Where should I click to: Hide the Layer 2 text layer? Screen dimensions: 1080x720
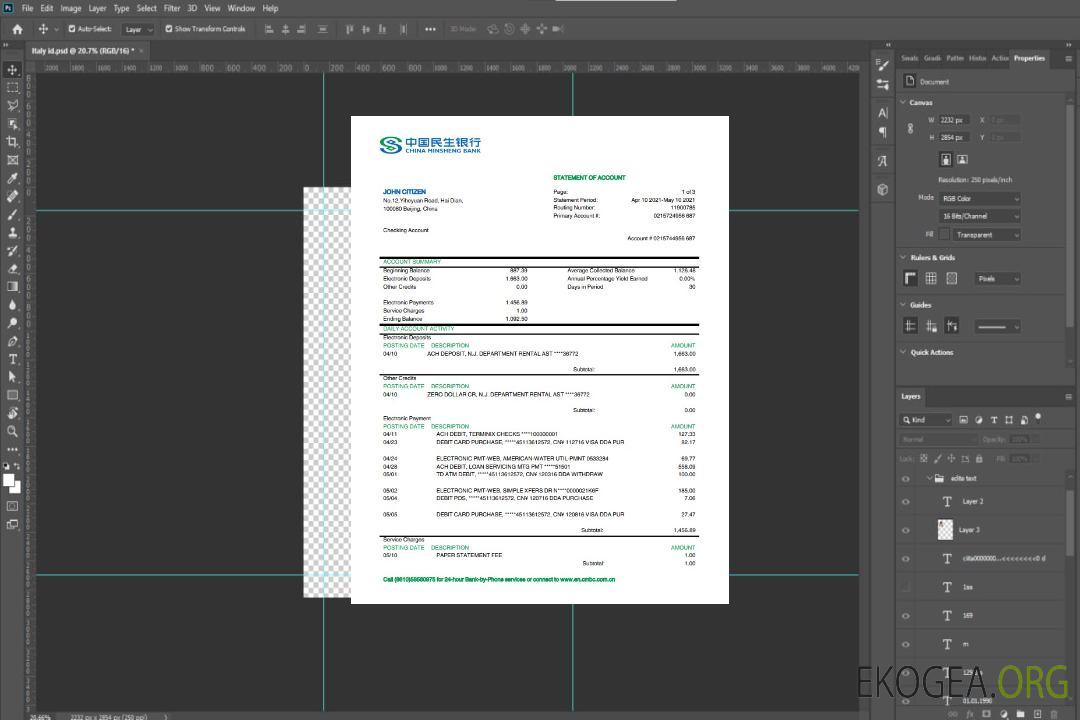[x=906, y=502]
